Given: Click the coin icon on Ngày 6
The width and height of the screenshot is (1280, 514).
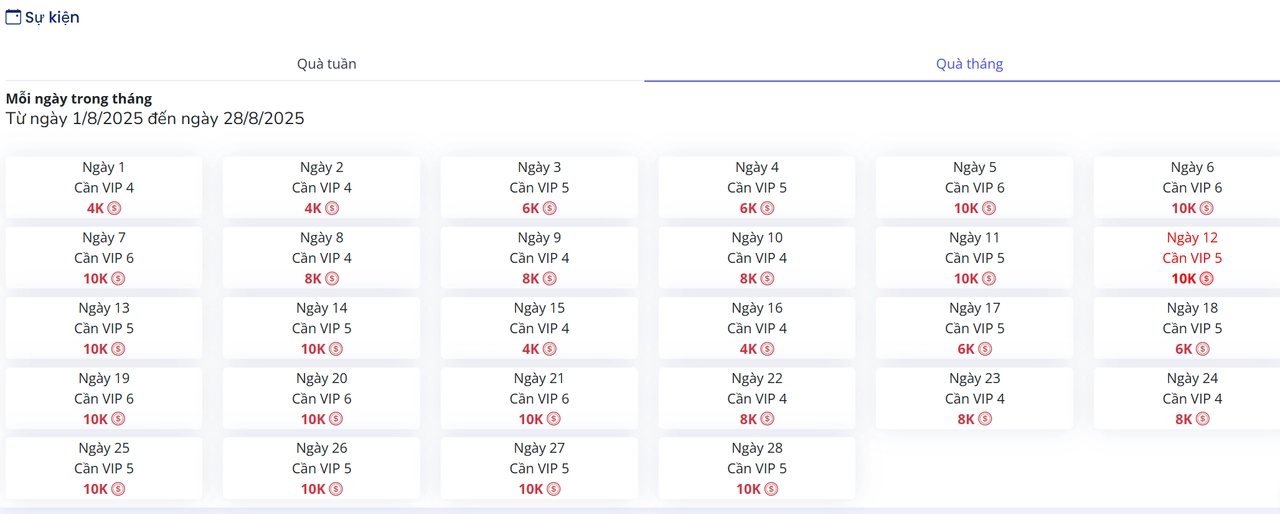Looking at the screenshot, I should [x=1207, y=208].
